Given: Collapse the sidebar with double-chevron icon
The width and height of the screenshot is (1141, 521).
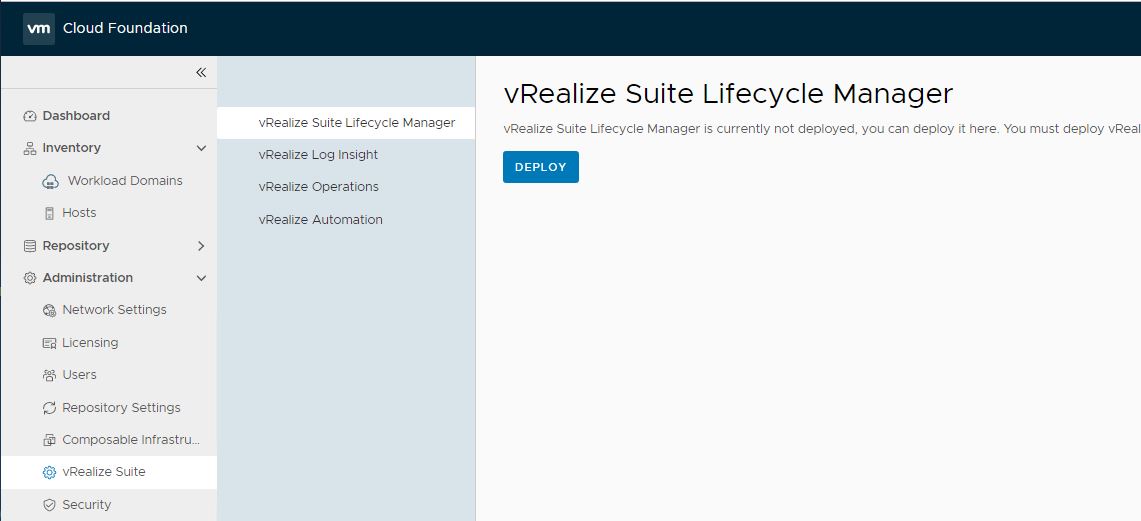Looking at the screenshot, I should coord(201,73).
